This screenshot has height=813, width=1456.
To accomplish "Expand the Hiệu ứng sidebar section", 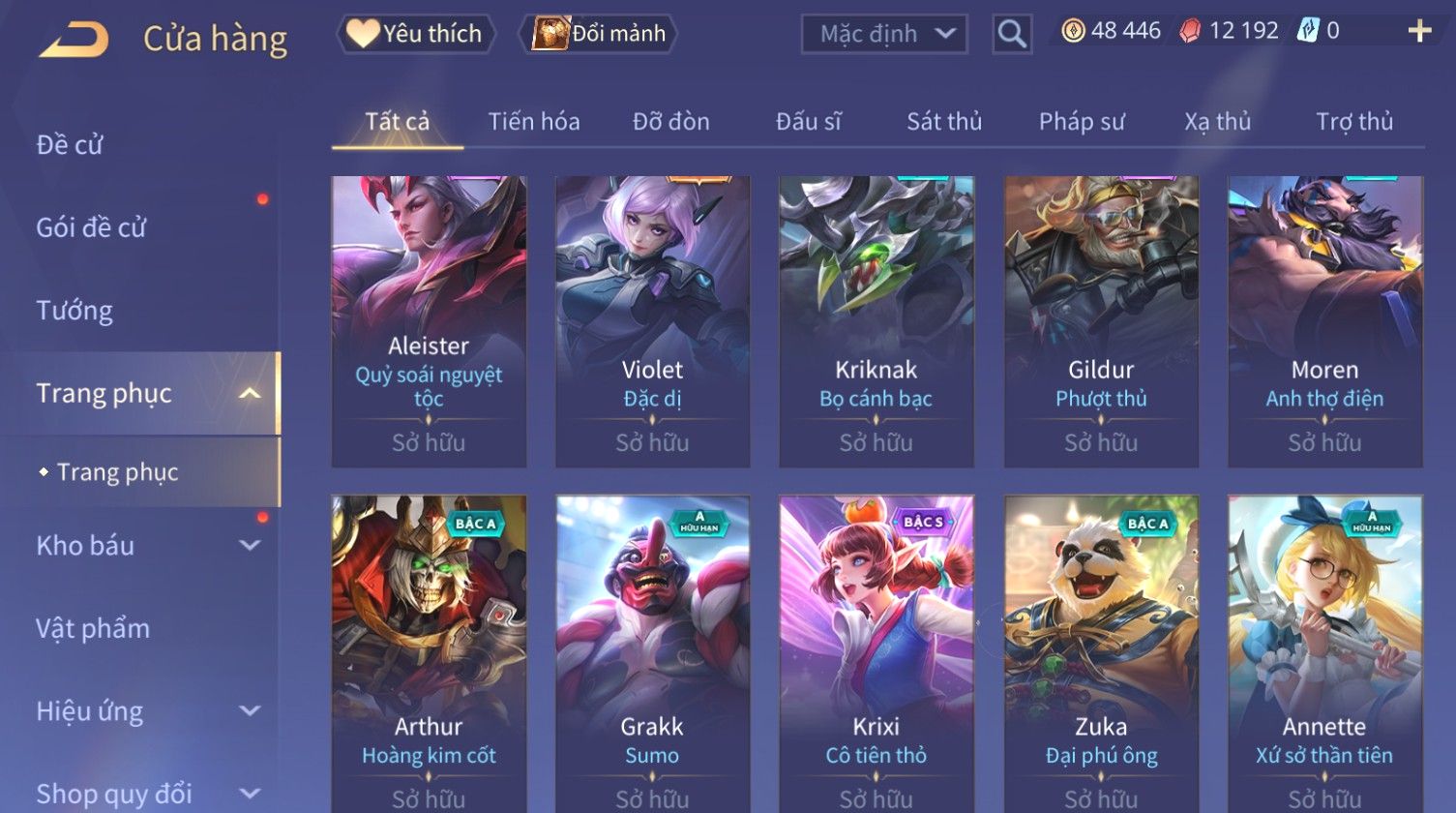I will [250, 711].
